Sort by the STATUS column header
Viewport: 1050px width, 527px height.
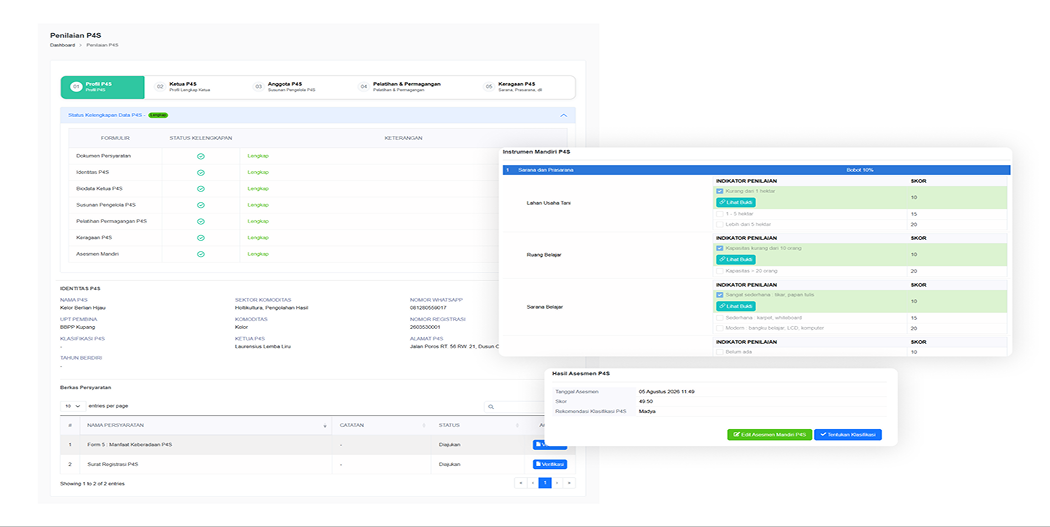coord(477,425)
